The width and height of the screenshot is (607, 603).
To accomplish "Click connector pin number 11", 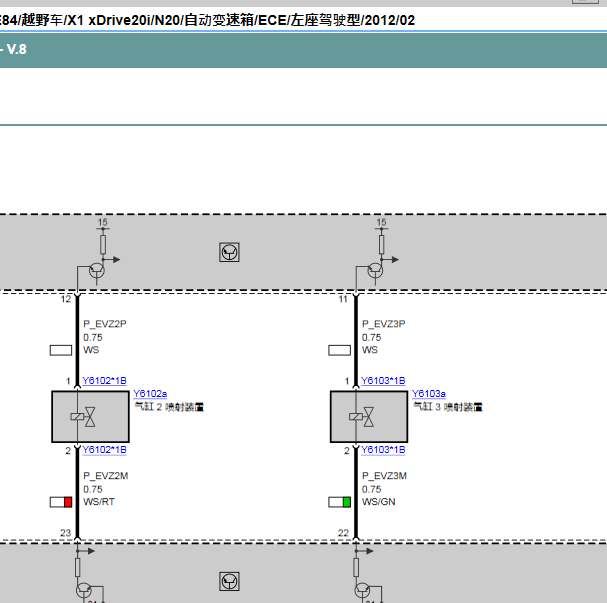I will click(x=343, y=299).
